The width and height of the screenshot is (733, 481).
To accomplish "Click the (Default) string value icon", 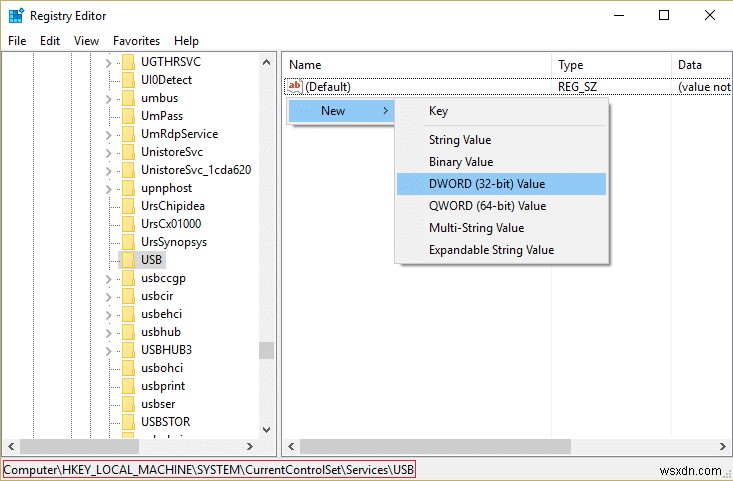I will point(295,86).
